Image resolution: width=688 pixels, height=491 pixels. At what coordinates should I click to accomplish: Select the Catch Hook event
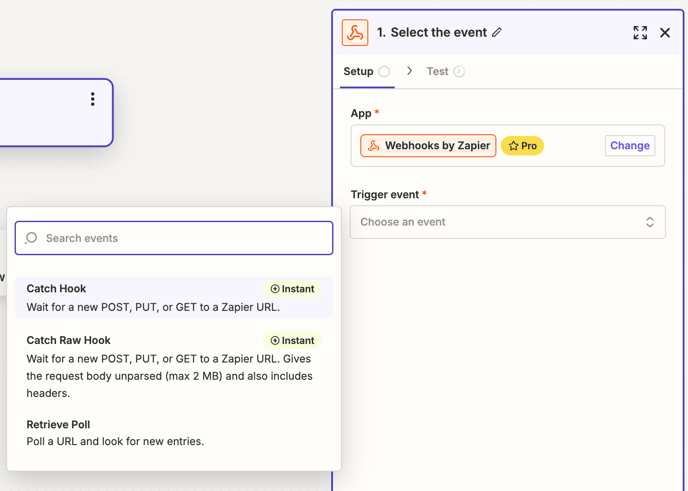[174, 297]
